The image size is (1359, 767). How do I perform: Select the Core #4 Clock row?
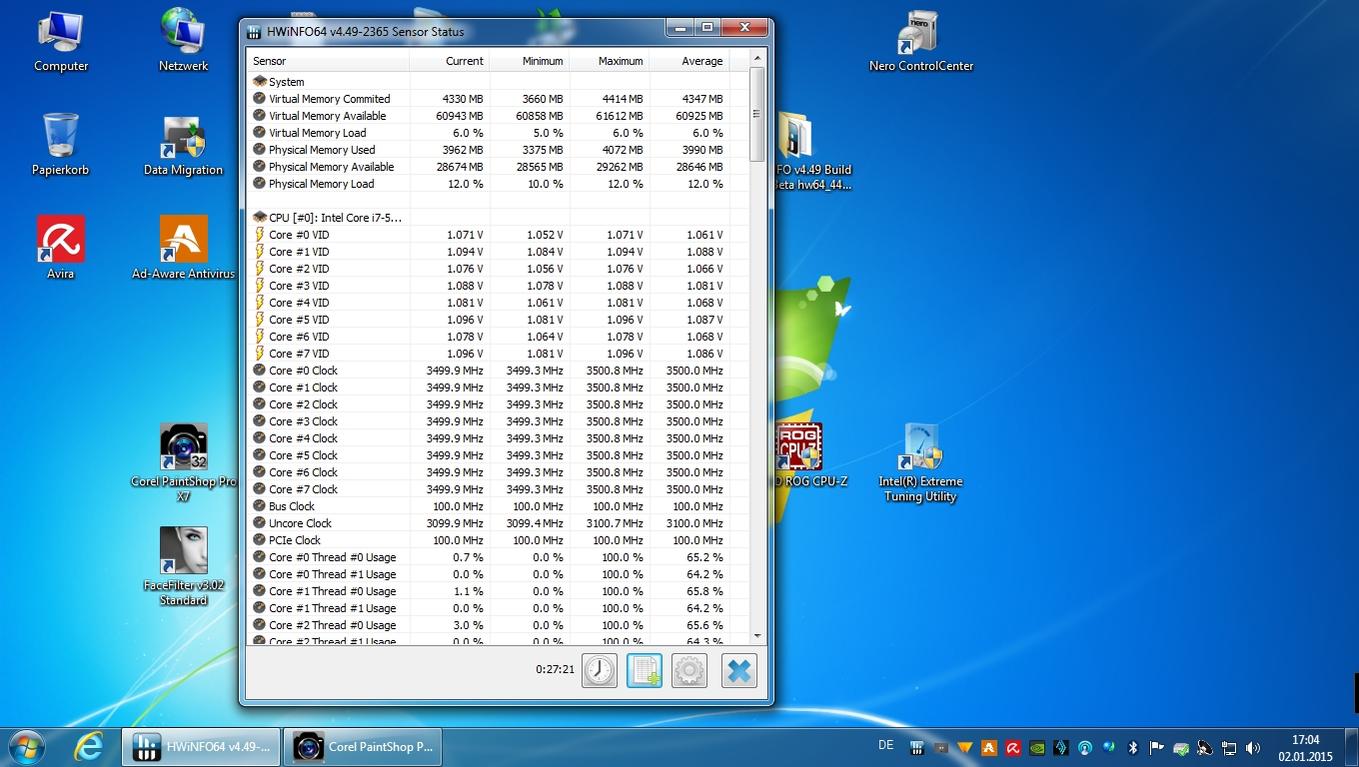pos(488,439)
